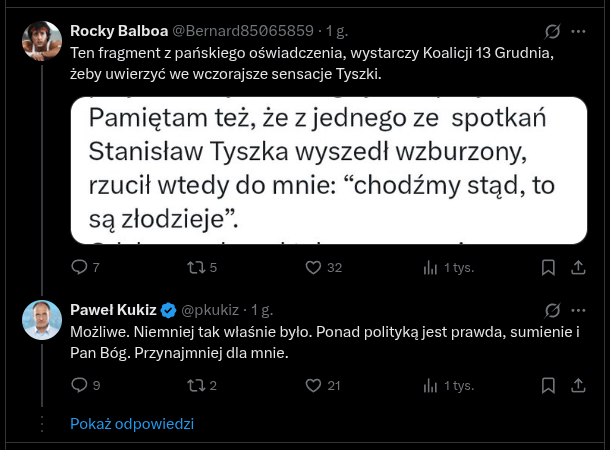Screen dimensions: 610x450
Task: Click Grok icon on Paweł Kukiz's tweet
Action: point(550,310)
